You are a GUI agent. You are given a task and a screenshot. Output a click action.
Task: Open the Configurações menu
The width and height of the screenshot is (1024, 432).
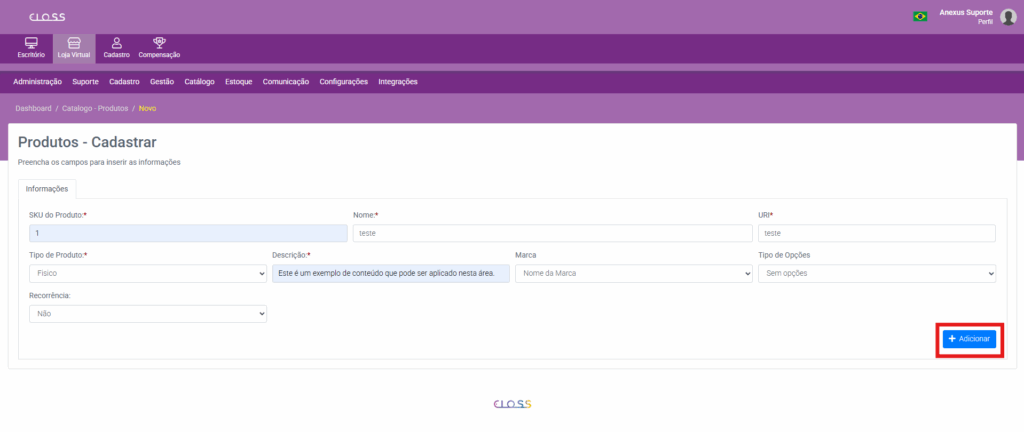pos(343,82)
